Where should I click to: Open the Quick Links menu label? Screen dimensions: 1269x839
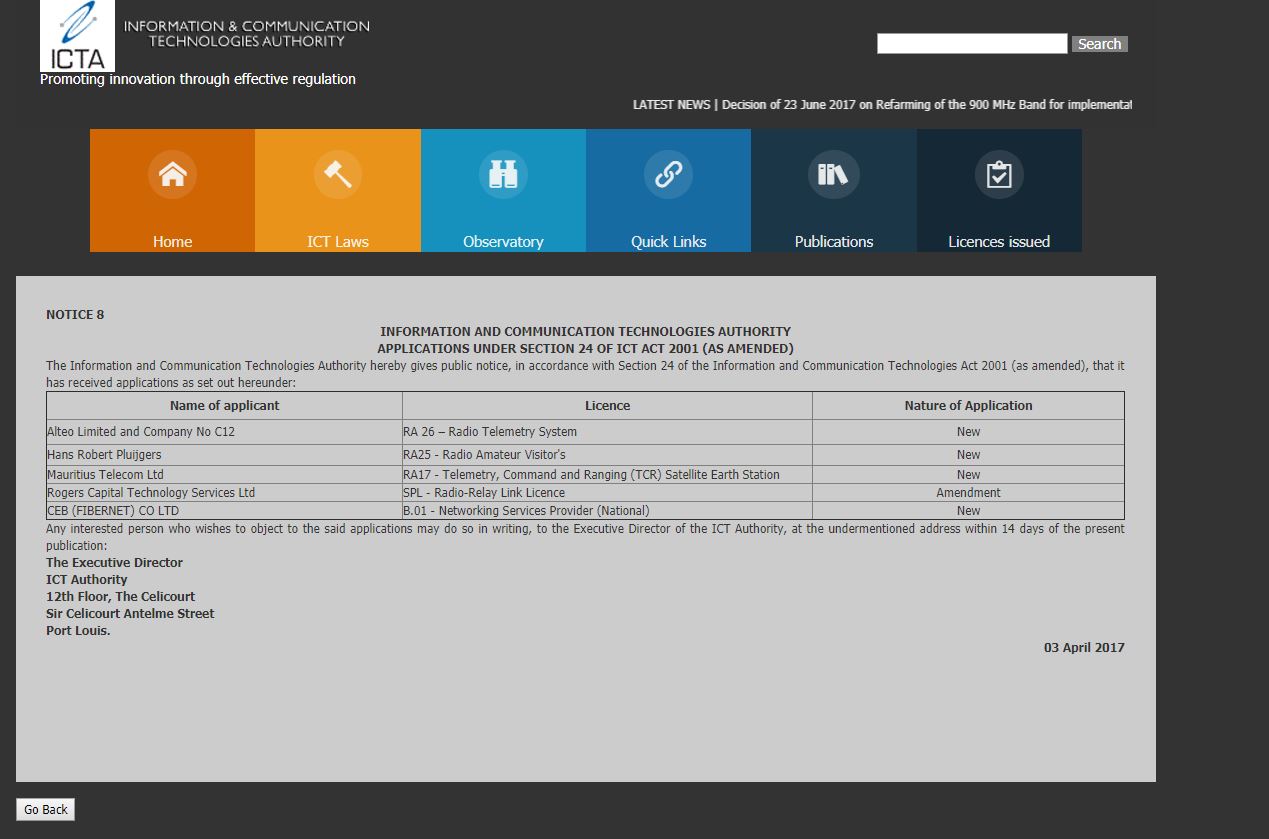click(668, 242)
